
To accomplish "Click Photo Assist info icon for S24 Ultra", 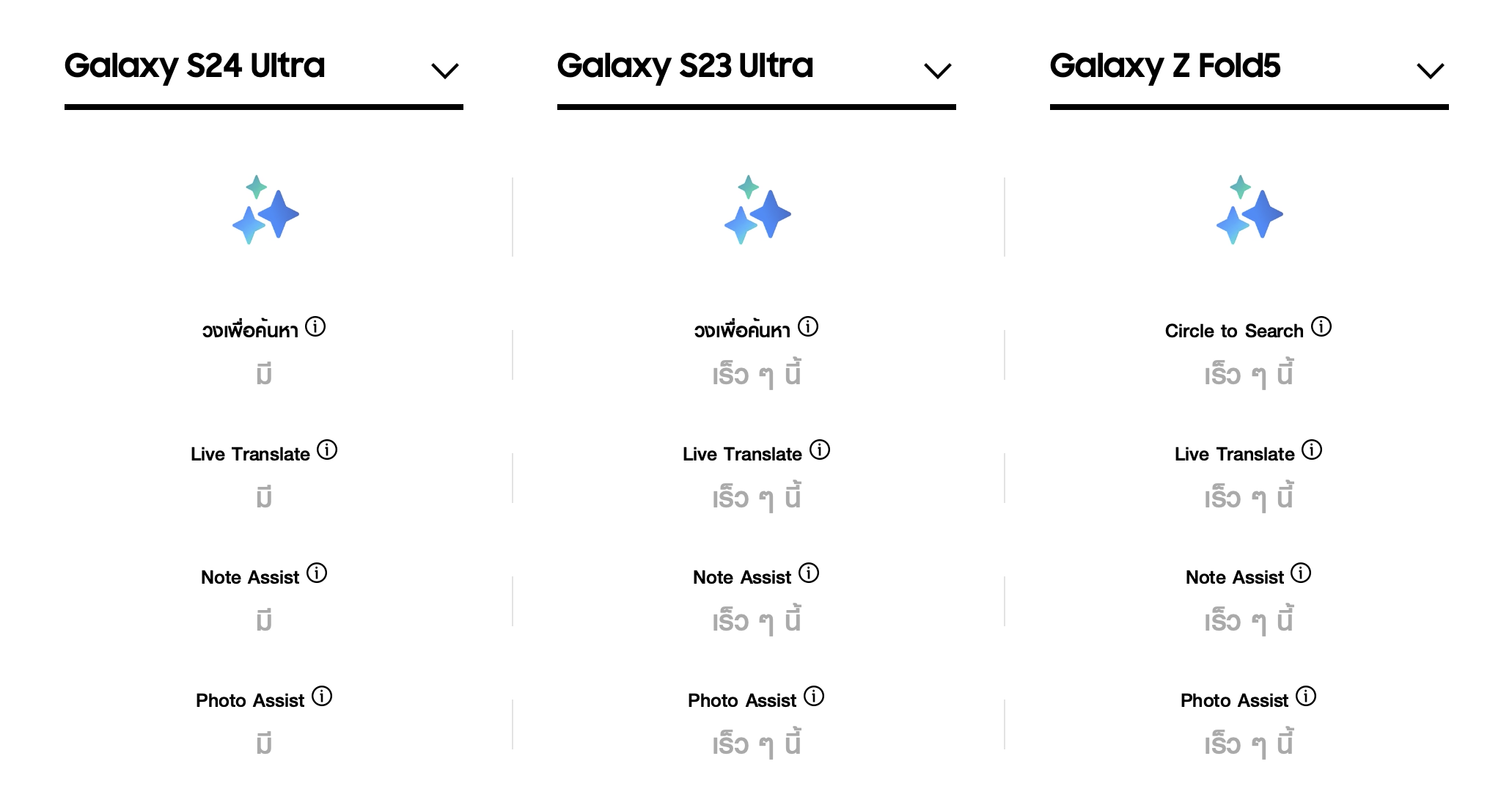I will coord(322,696).
